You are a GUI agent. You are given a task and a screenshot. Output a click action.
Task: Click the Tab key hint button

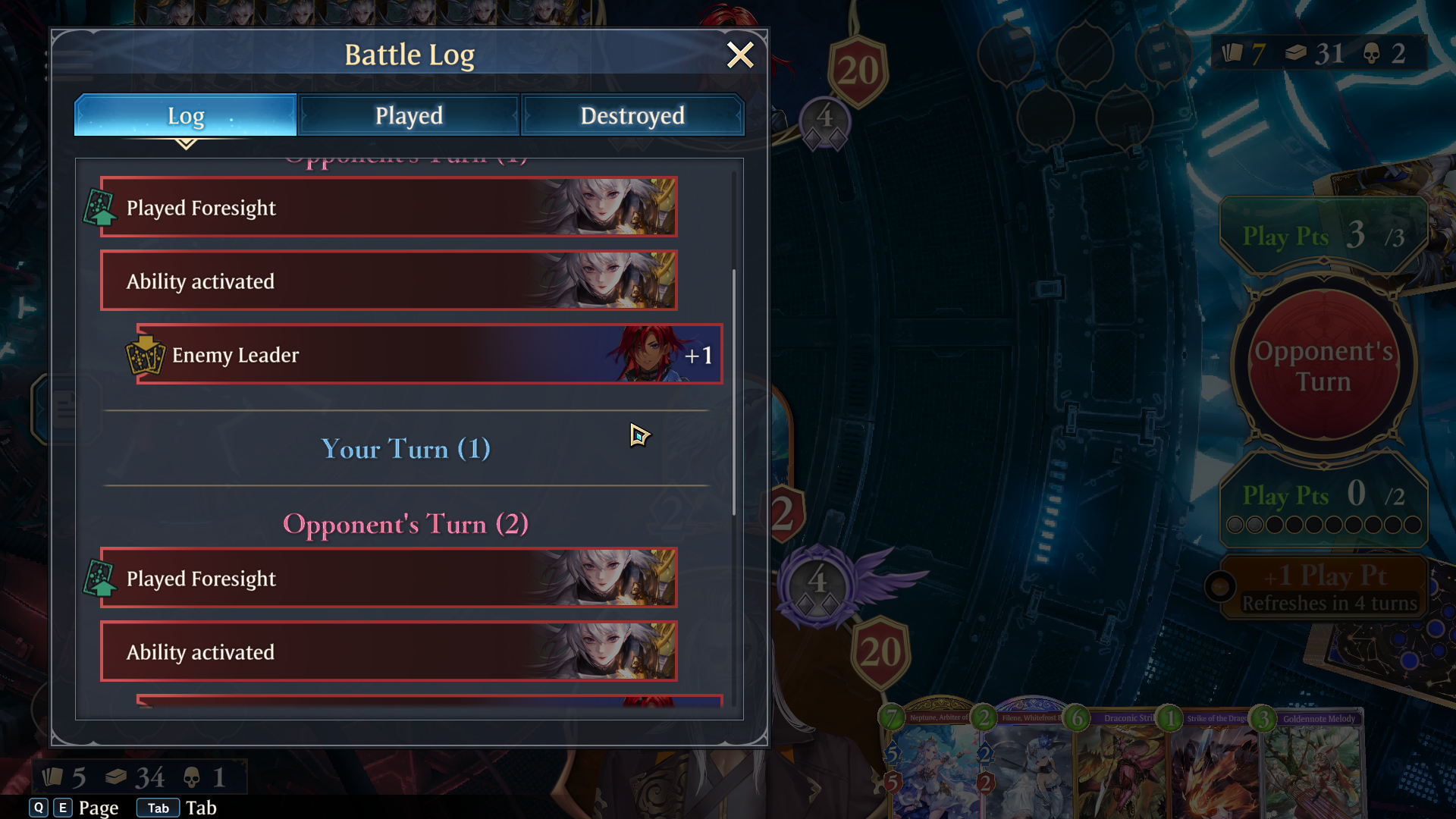click(158, 808)
